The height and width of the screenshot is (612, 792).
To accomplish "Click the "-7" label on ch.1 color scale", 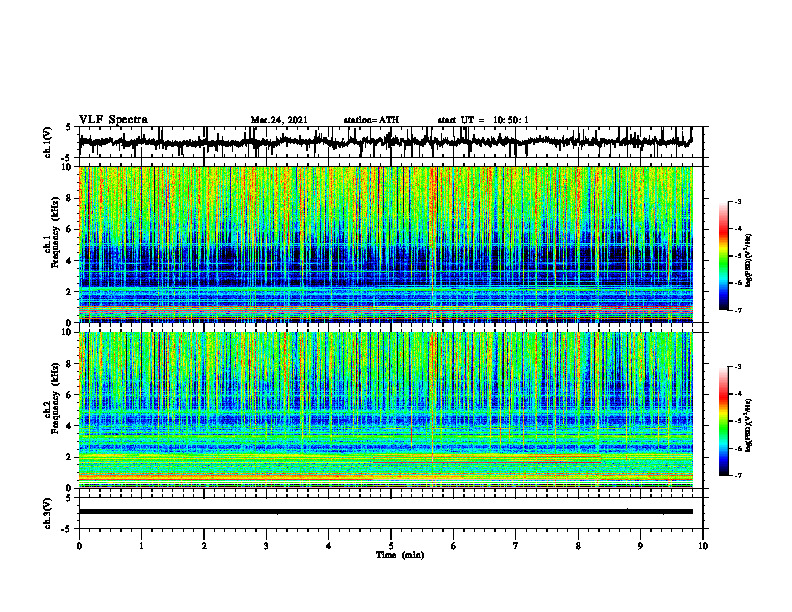I will [x=738, y=310].
